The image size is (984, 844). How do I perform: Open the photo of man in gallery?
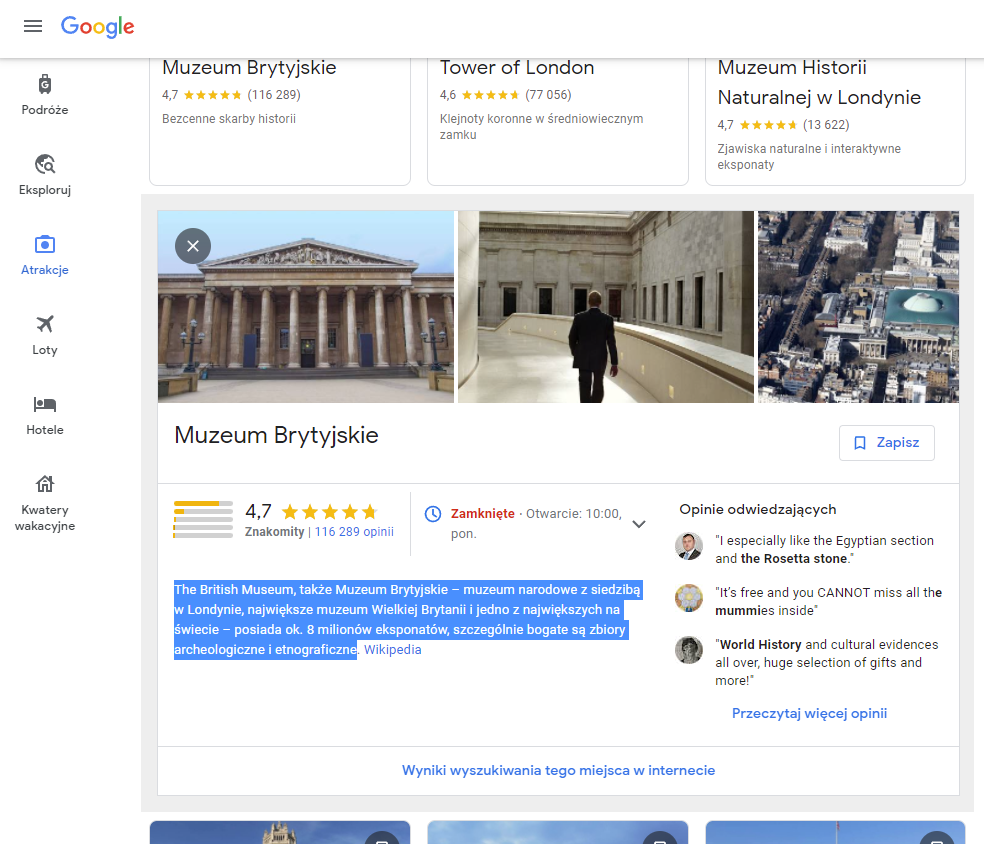coord(606,306)
